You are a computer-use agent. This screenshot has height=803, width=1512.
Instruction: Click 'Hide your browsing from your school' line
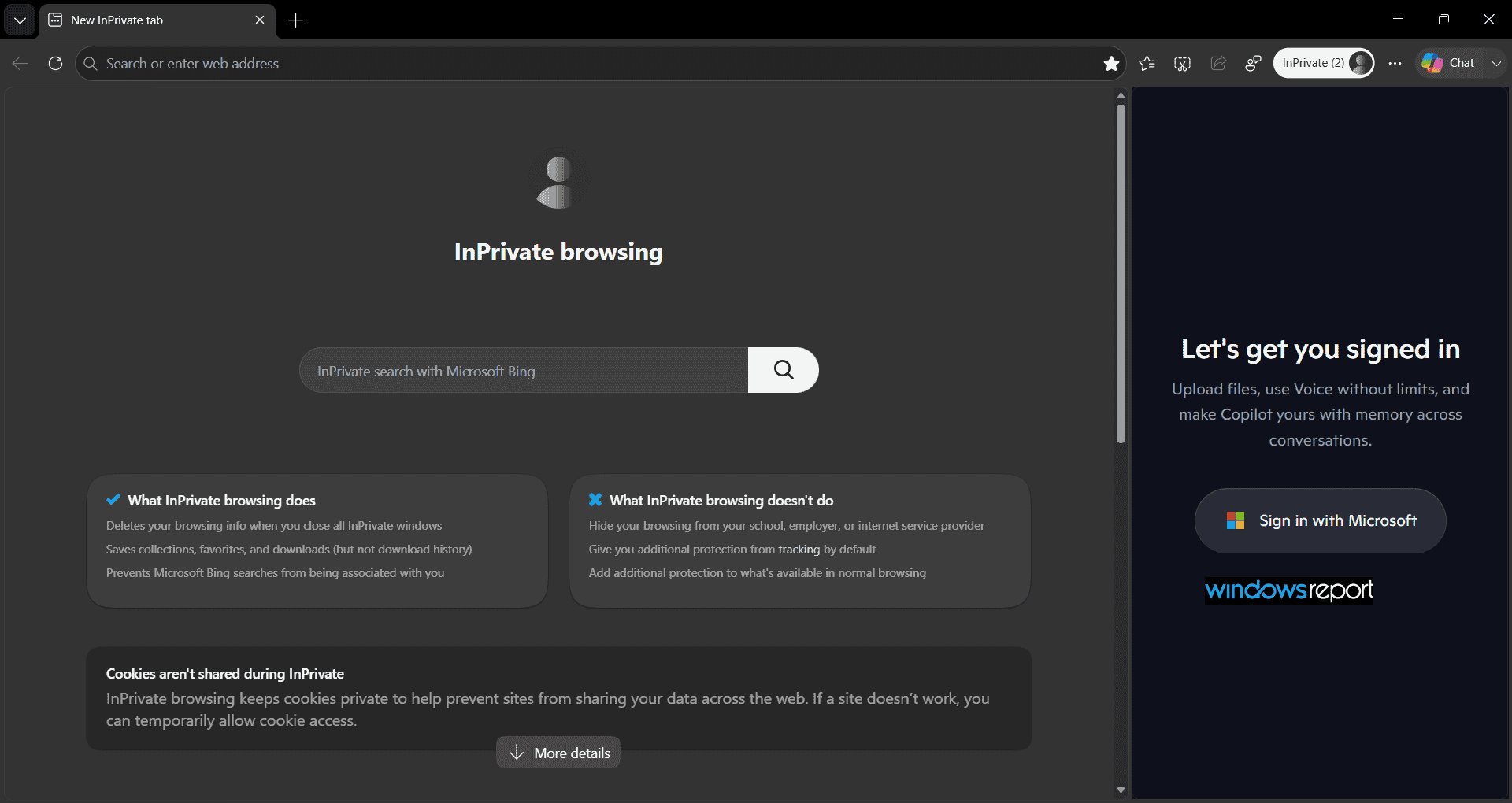pos(787,526)
